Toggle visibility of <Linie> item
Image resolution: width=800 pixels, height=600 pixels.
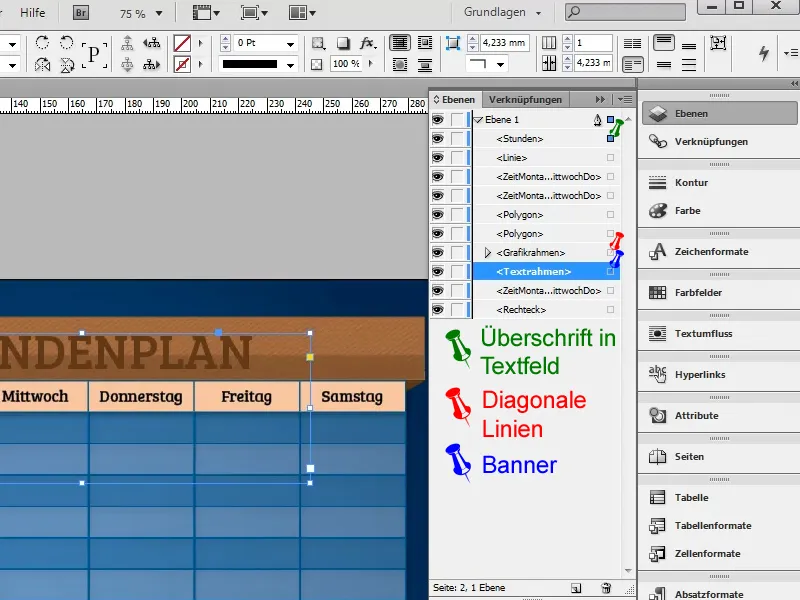pyautogui.click(x=438, y=158)
